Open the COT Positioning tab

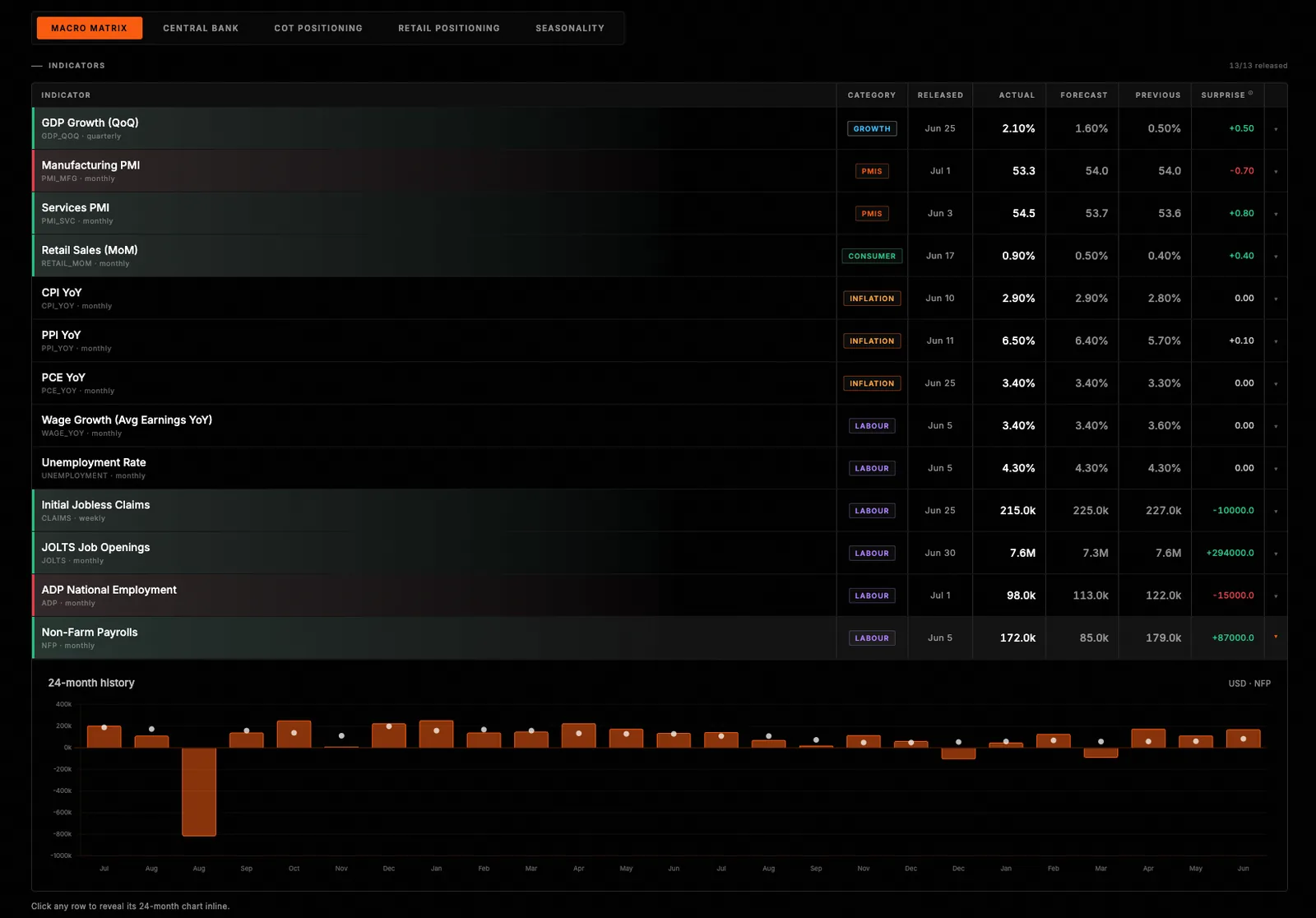pos(318,28)
